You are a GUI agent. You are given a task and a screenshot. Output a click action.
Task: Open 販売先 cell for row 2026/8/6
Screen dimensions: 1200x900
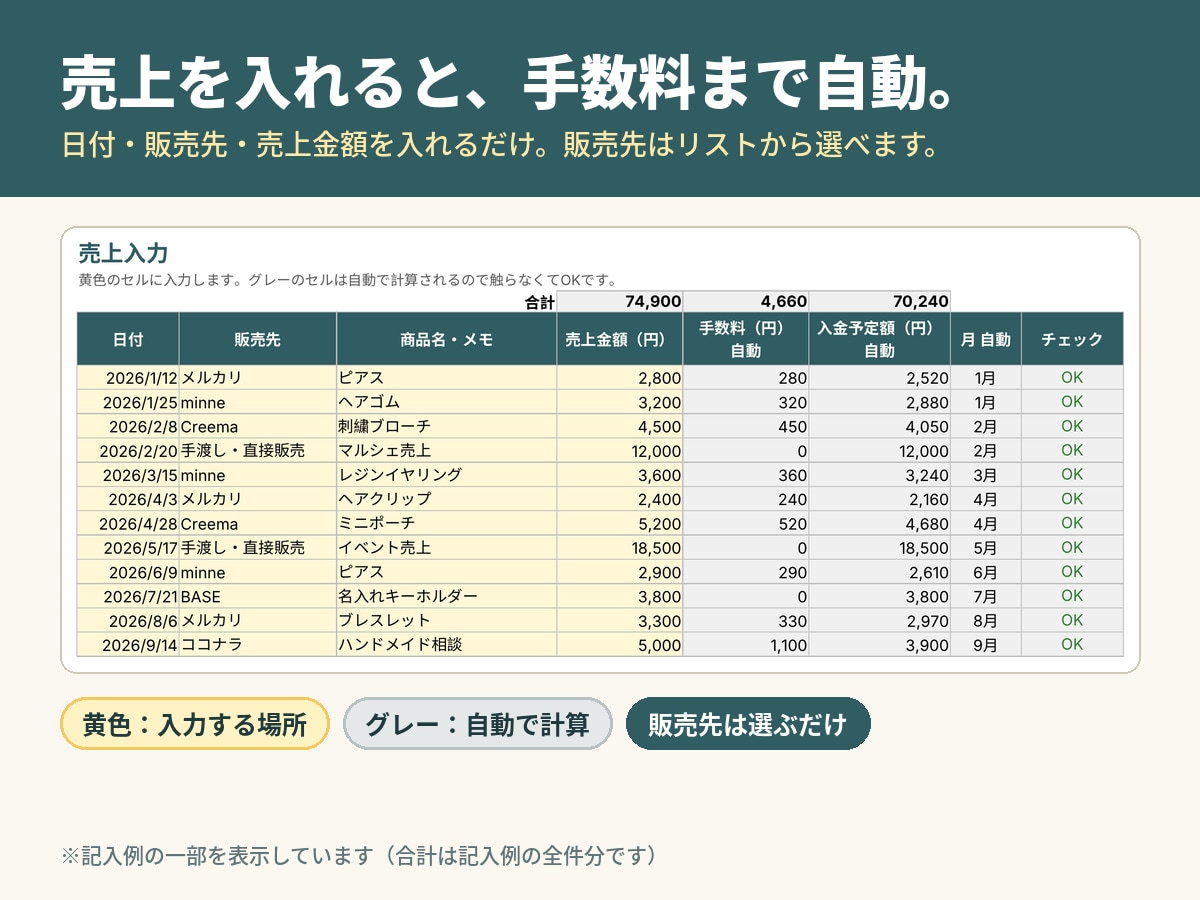(x=258, y=620)
